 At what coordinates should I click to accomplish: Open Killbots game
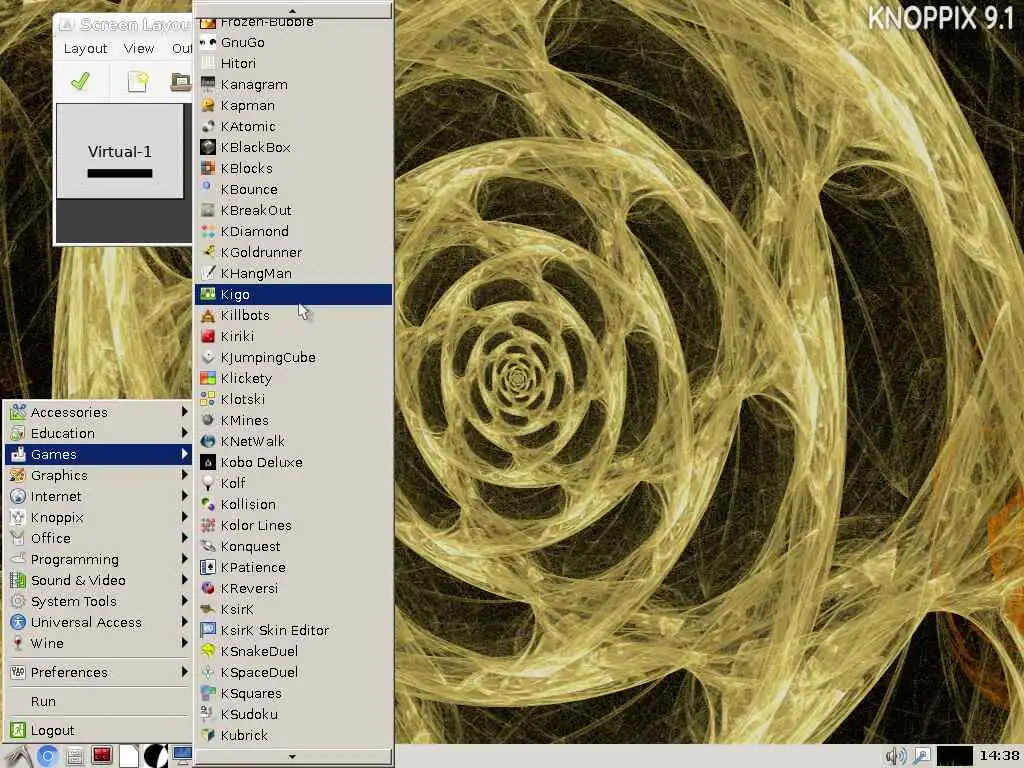pyautogui.click(x=293, y=315)
